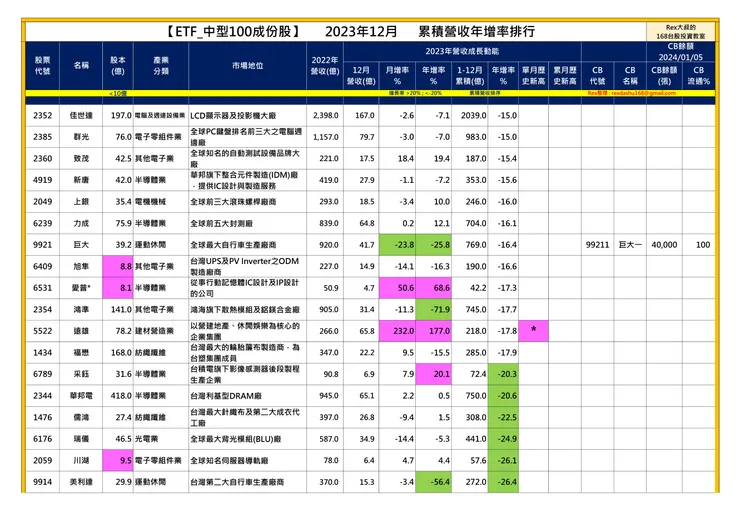
Task: Select the 2023年營收成長動能 group header
Action: (462, 51)
